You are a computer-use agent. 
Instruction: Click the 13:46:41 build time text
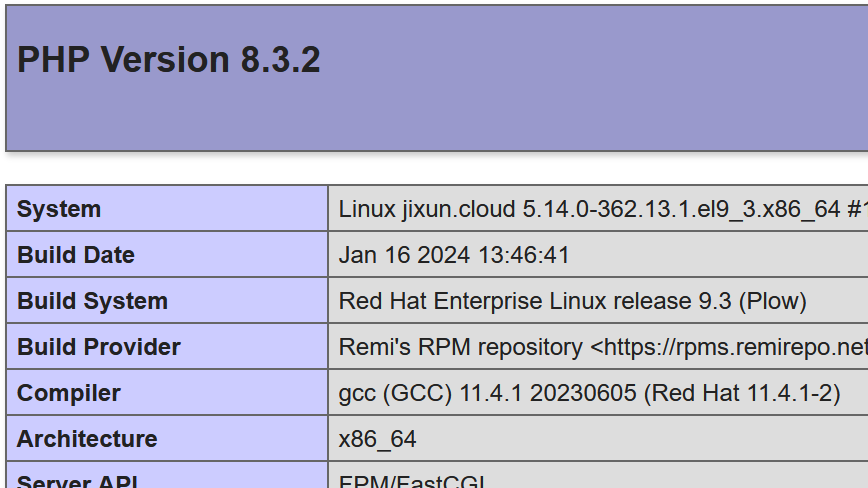(524, 255)
